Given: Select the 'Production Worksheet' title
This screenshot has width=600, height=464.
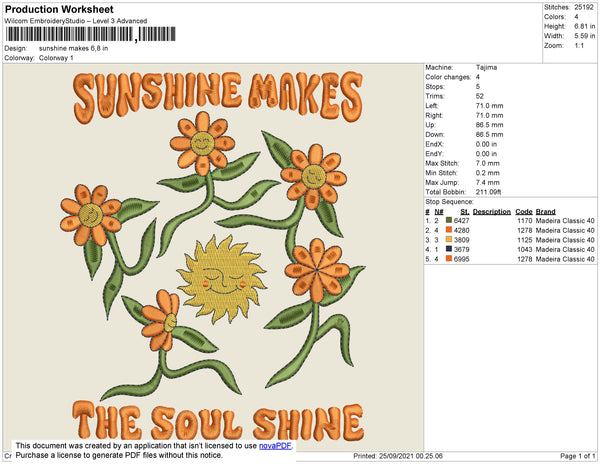Looking at the screenshot, I should (59, 9).
